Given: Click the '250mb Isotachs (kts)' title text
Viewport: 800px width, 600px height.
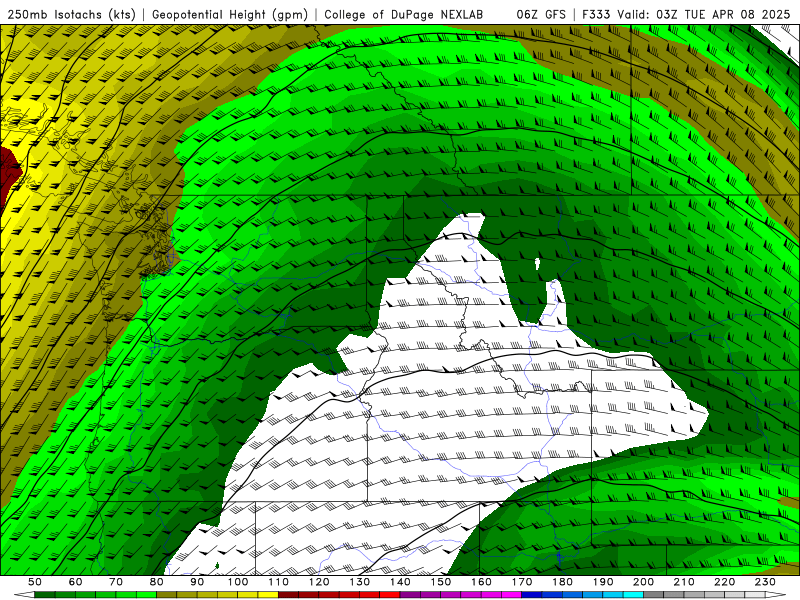Looking at the screenshot, I should coord(71,15).
